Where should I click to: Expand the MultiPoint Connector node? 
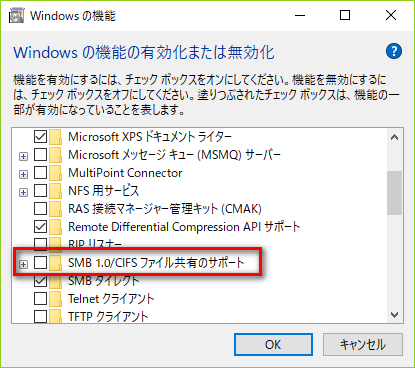(x=23, y=174)
